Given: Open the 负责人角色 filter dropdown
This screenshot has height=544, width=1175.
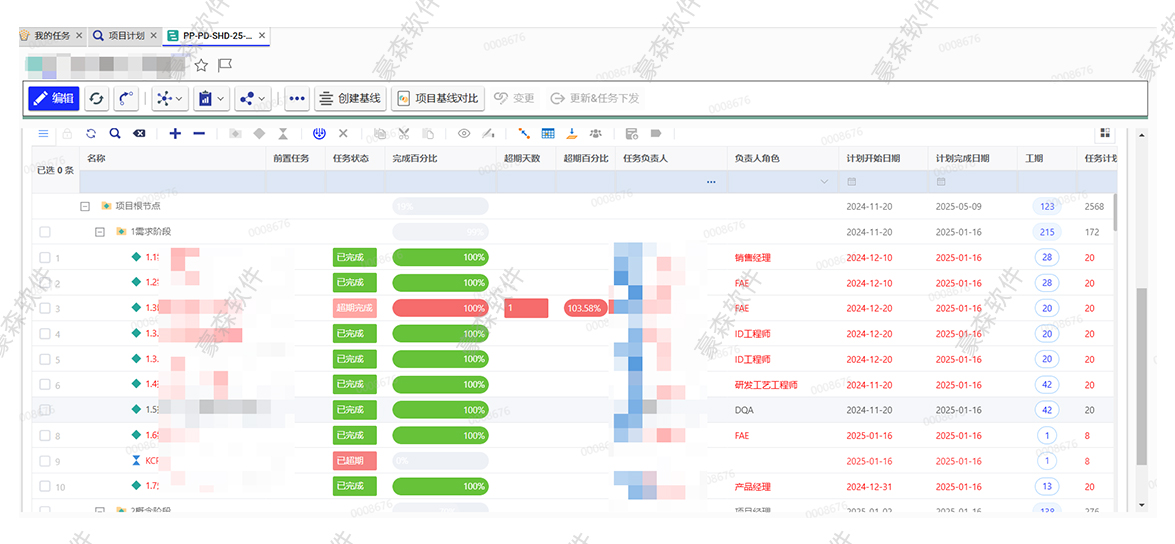Looking at the screenshot, I should [824, 182].
